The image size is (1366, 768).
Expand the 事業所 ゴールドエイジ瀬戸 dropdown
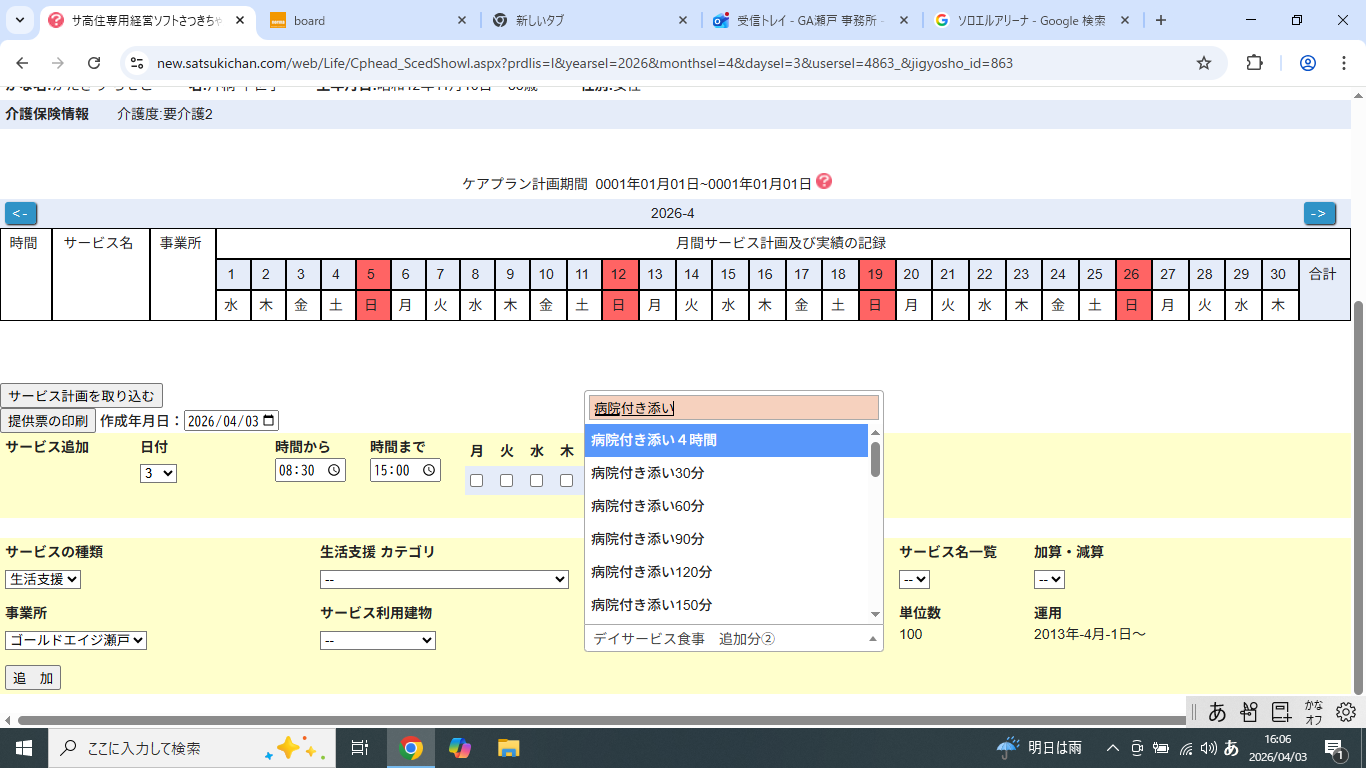click(76, 640)
